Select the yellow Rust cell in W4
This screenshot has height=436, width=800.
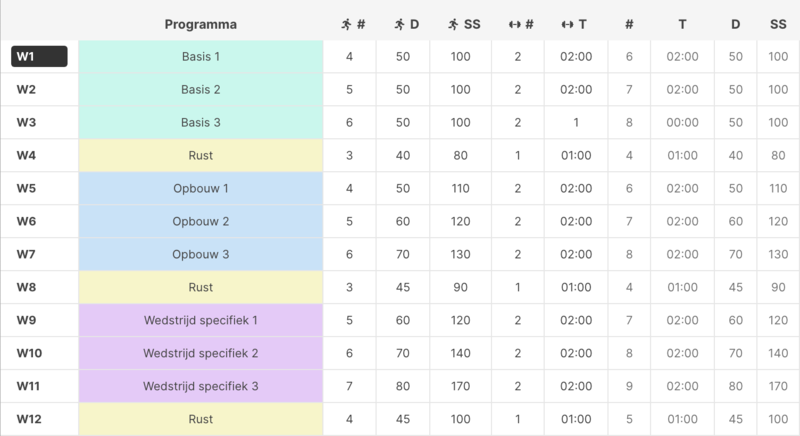(x=200, y=156)
